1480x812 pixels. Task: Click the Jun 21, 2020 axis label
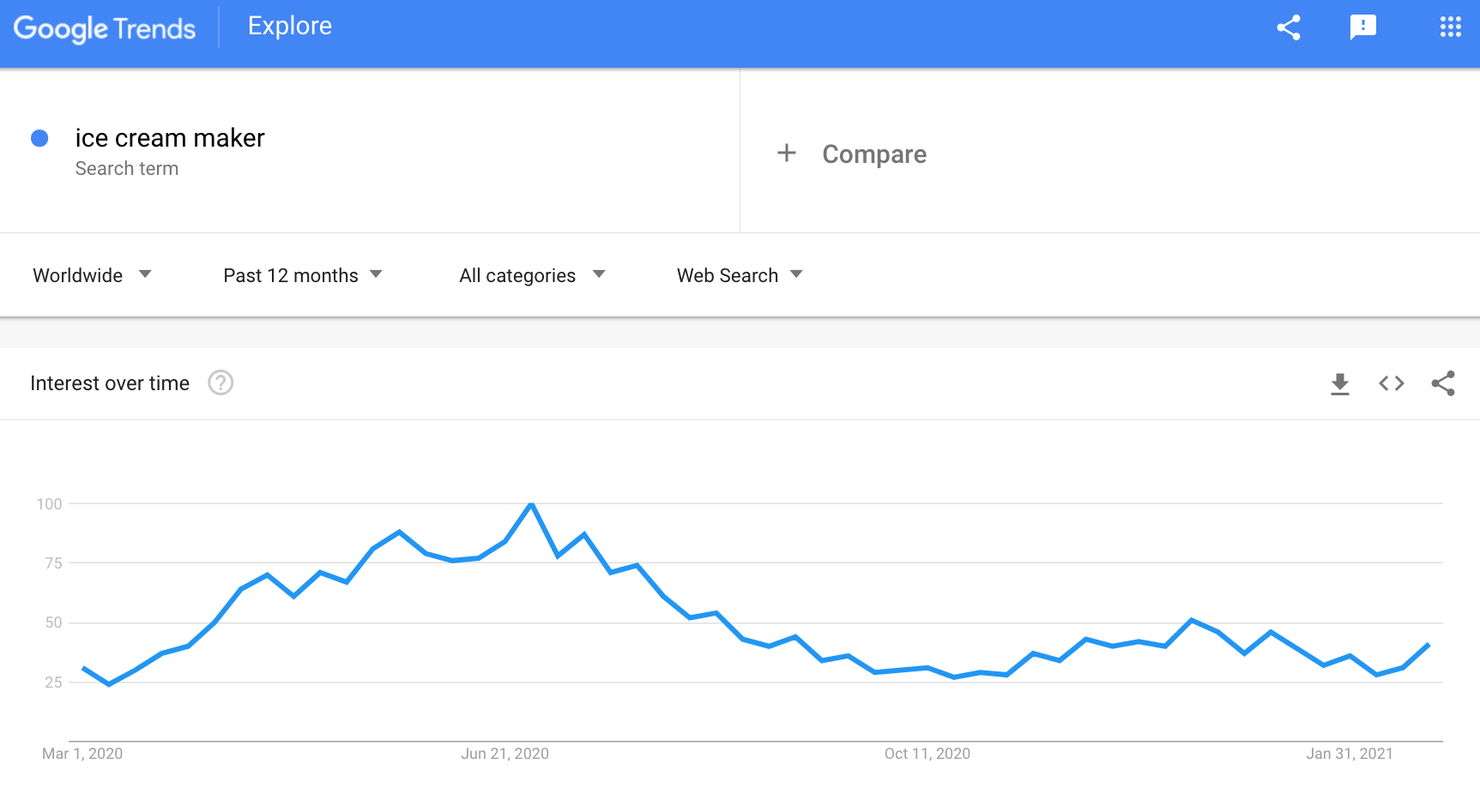[504, 754]
